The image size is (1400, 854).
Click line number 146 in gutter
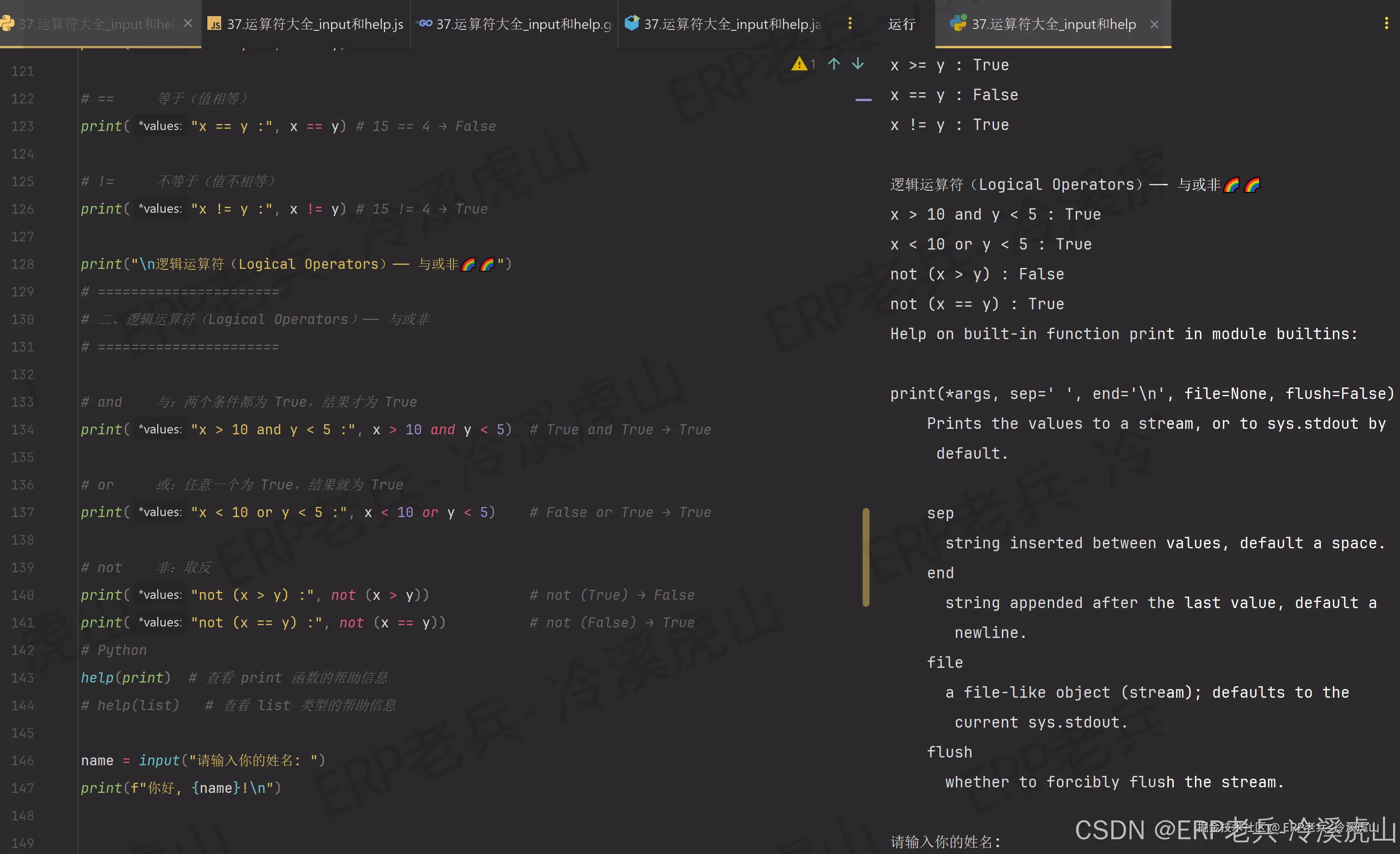click(x=23, y=760)
